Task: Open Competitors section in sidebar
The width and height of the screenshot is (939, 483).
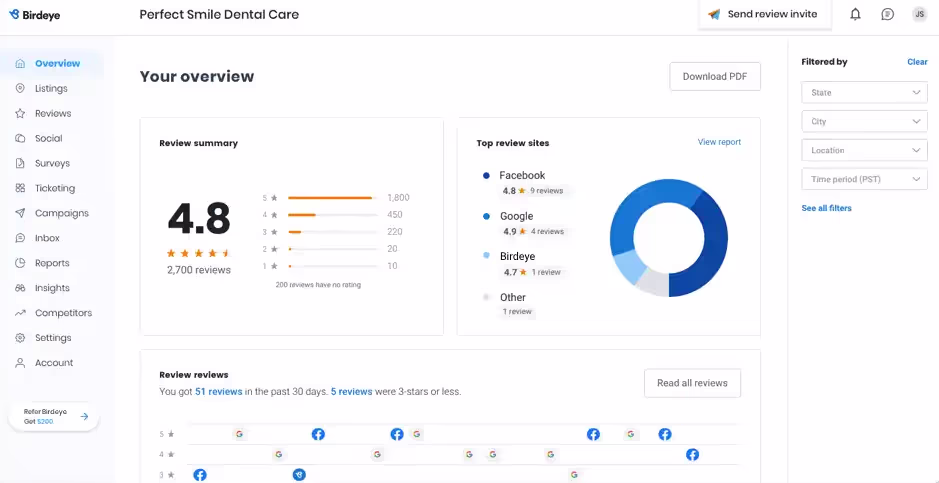Action: (x=62, y=313)
